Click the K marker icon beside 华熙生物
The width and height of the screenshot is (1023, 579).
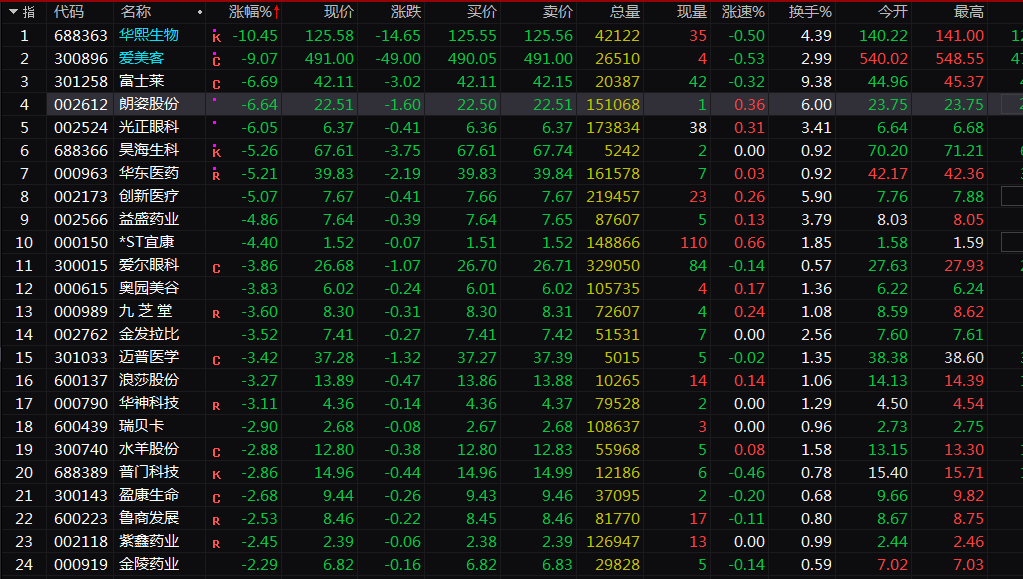click(216, 37)
